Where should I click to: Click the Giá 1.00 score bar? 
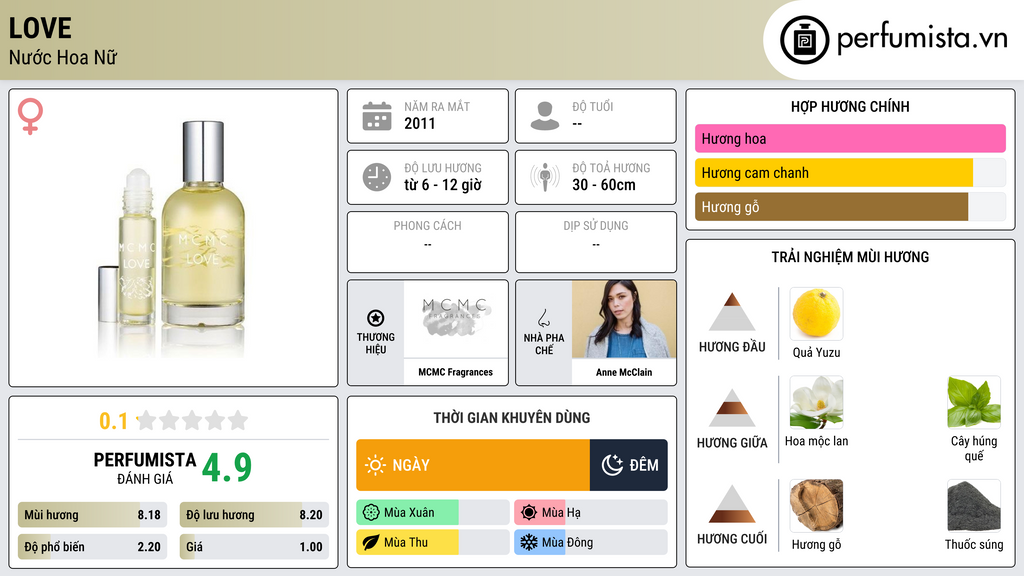point(254,547)
